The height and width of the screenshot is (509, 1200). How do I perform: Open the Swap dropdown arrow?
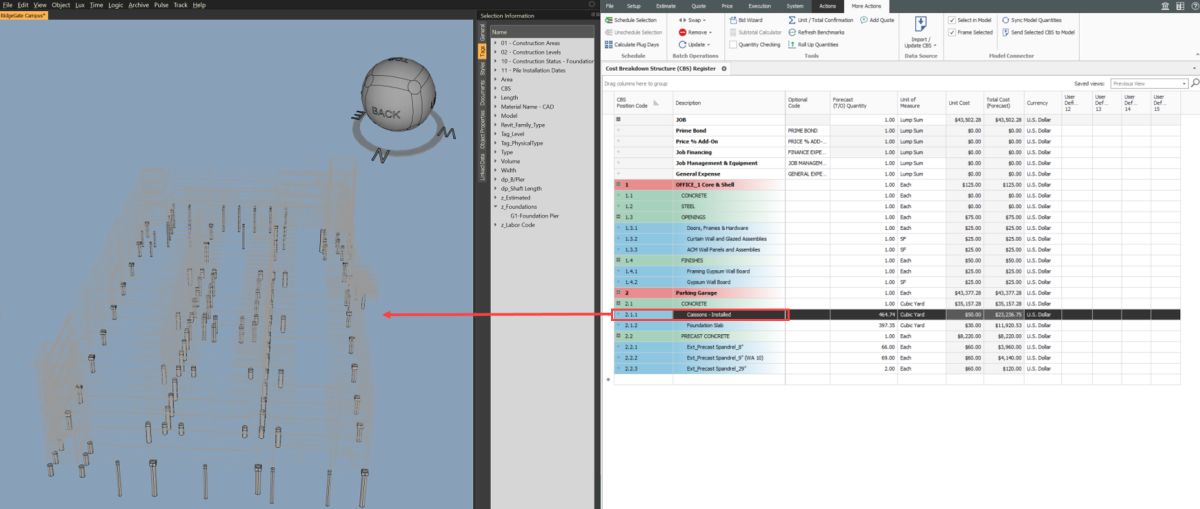tap(705, 20)
